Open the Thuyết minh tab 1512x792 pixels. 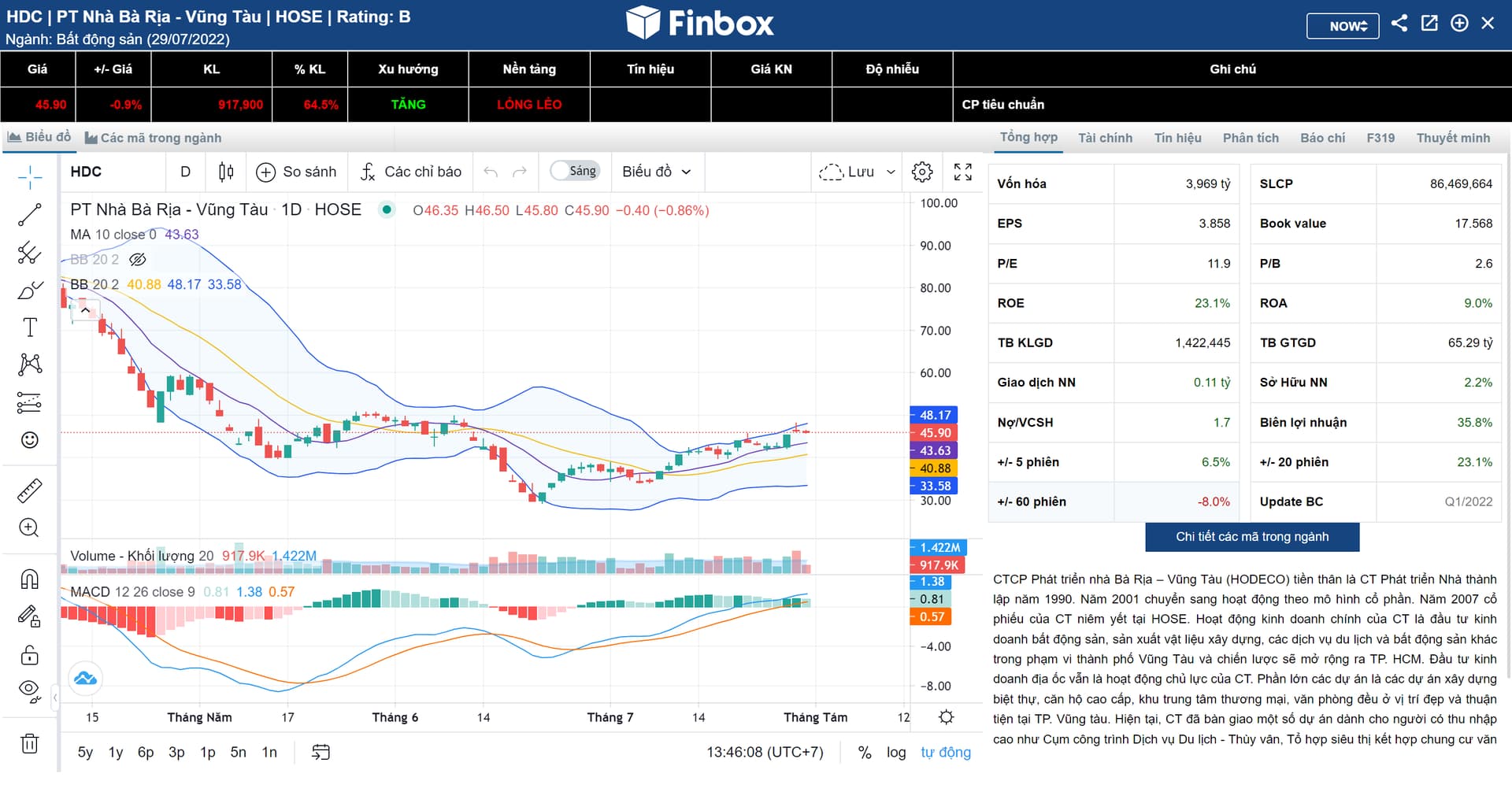point(1453,138)
